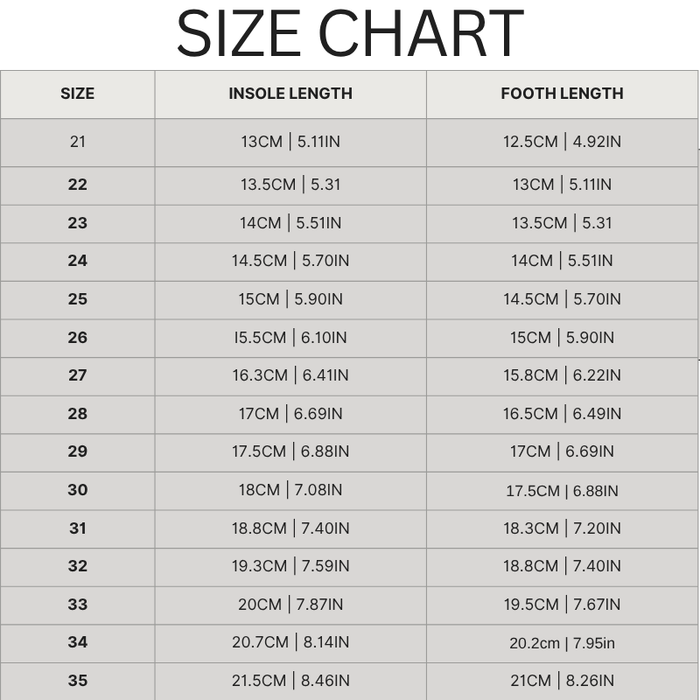Click foot length cell for size 32

(x=562, y=566)
